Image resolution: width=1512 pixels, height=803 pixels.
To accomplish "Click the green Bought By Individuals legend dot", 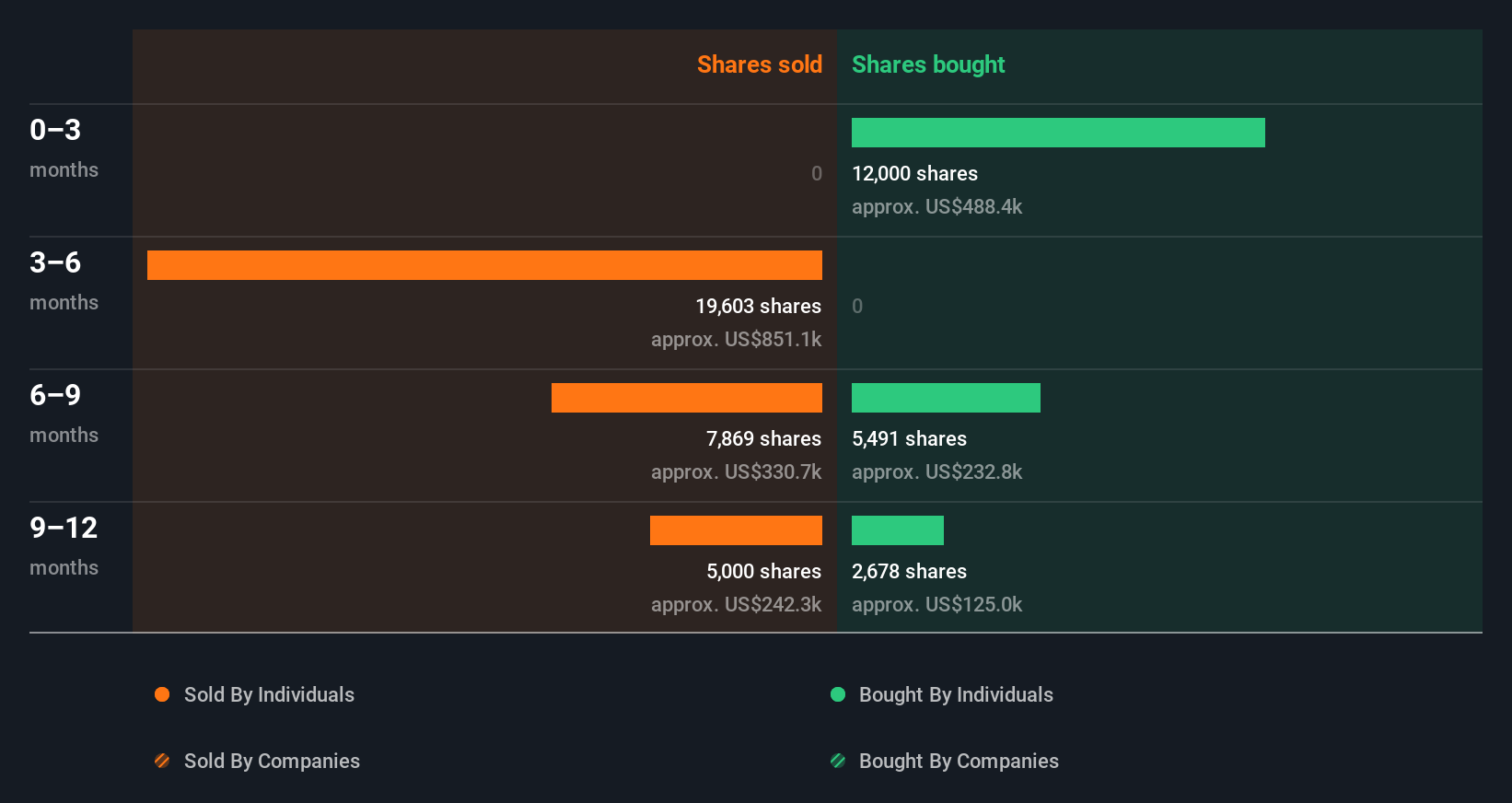I will [838, 694].
